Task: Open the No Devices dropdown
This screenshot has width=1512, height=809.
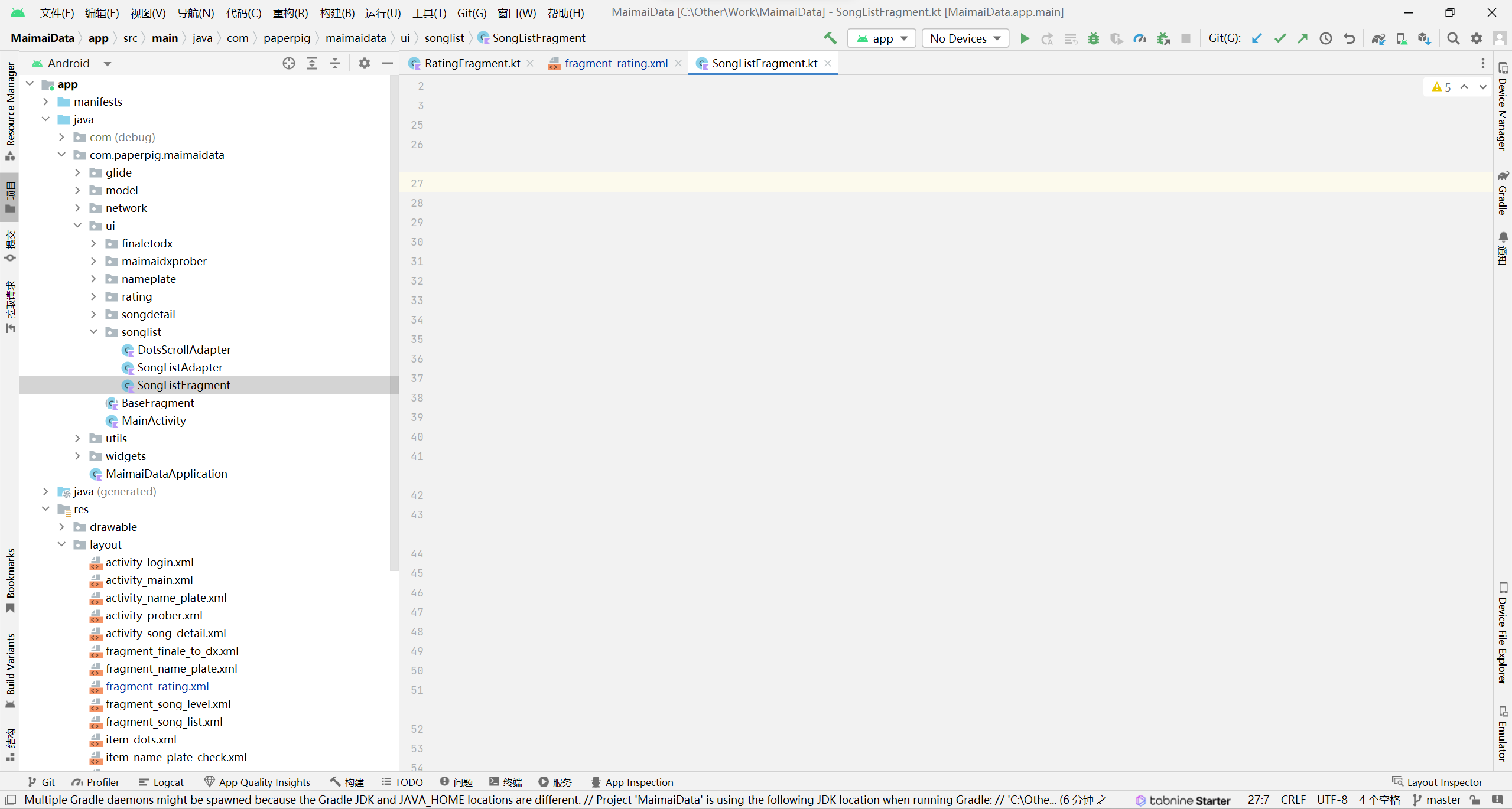Action: coord(965,38)
